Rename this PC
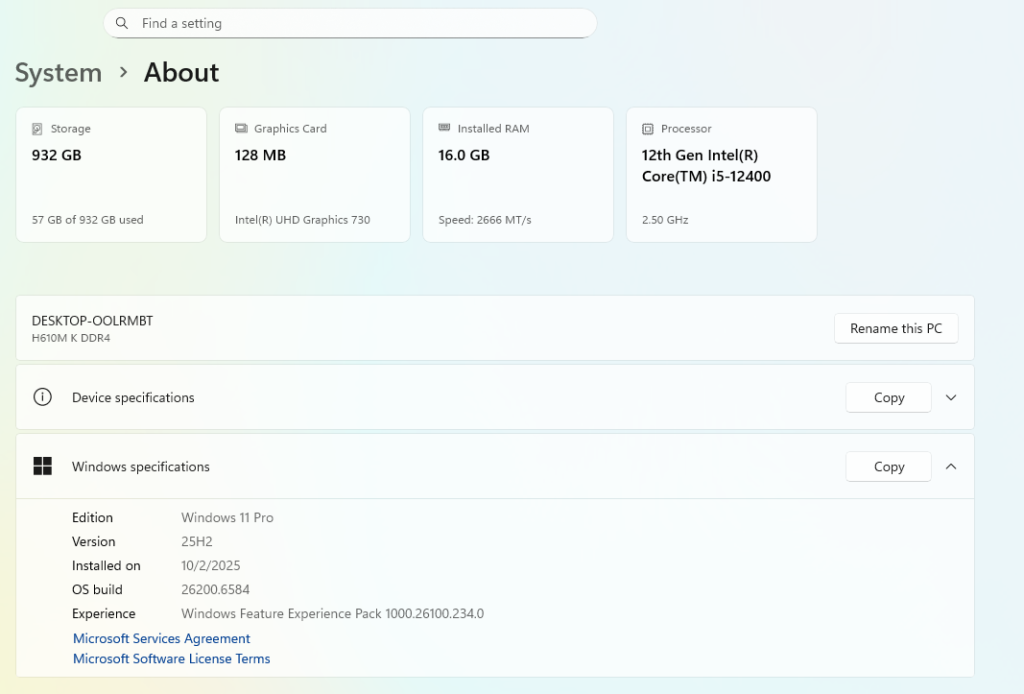 895,328
